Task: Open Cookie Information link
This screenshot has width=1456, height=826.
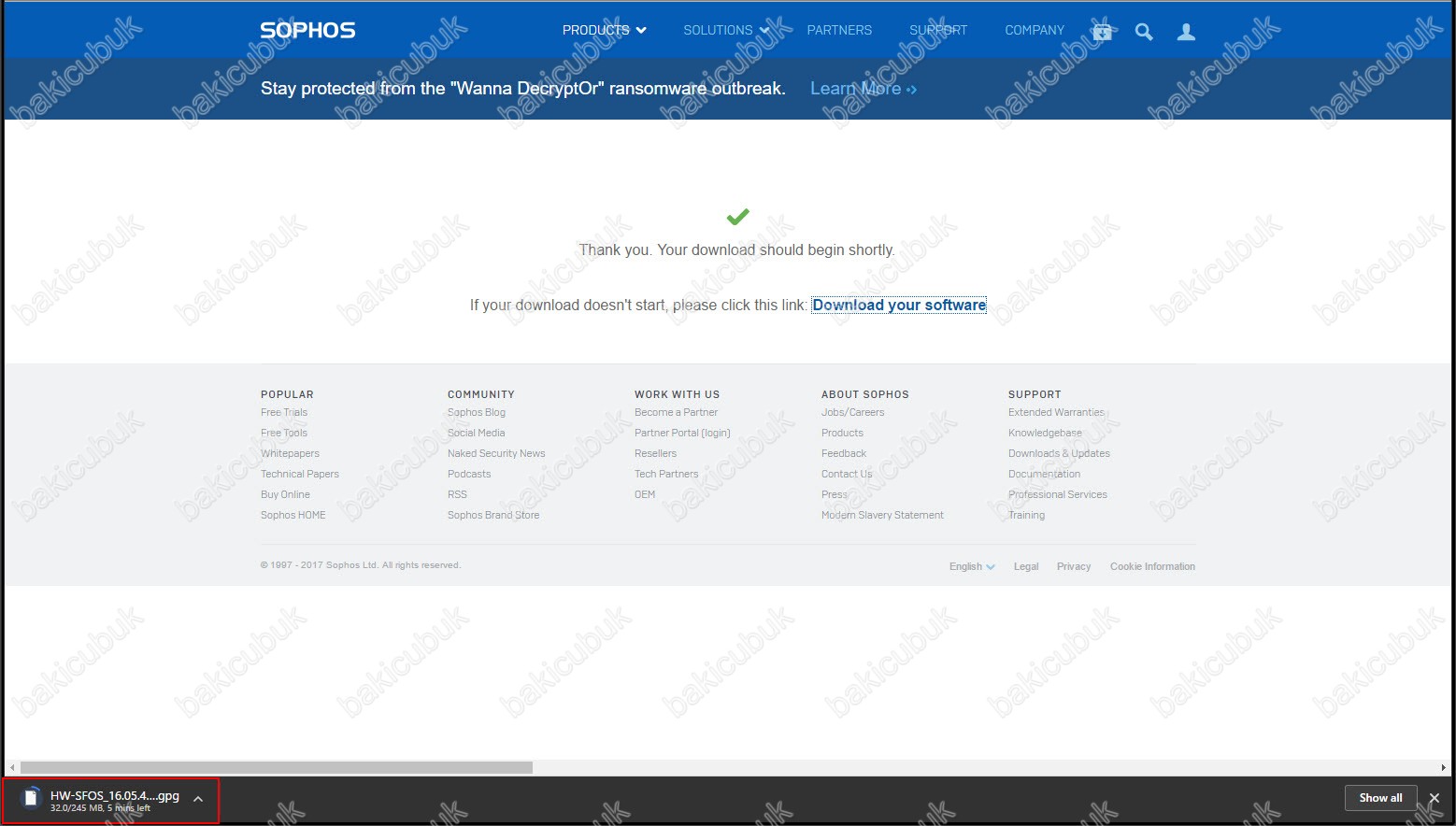Action: 1152,566
